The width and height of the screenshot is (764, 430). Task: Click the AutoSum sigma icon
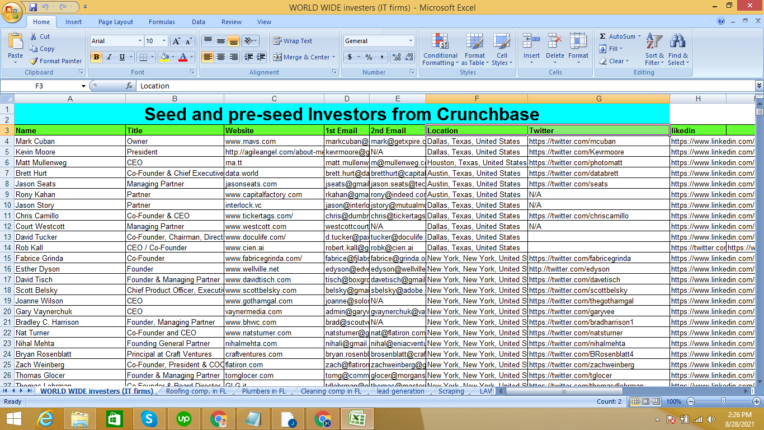click(x=603, y=37)
